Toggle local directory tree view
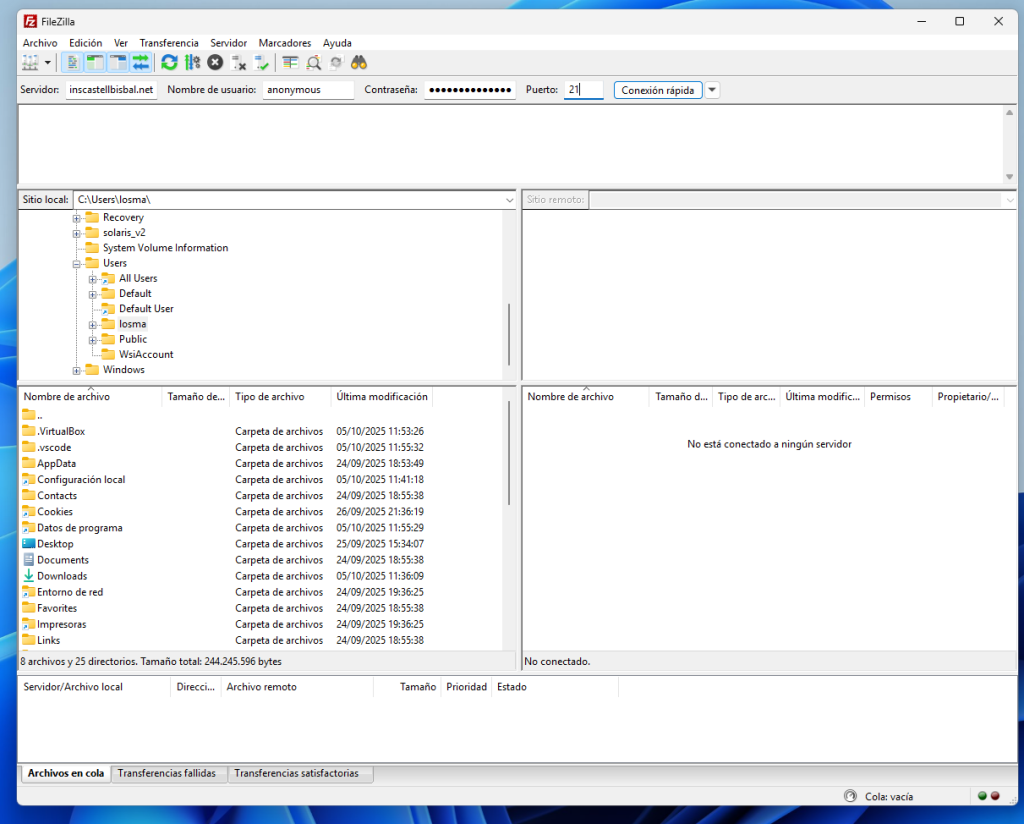This screenshot has width=1024, height=824. coord(95,63)
